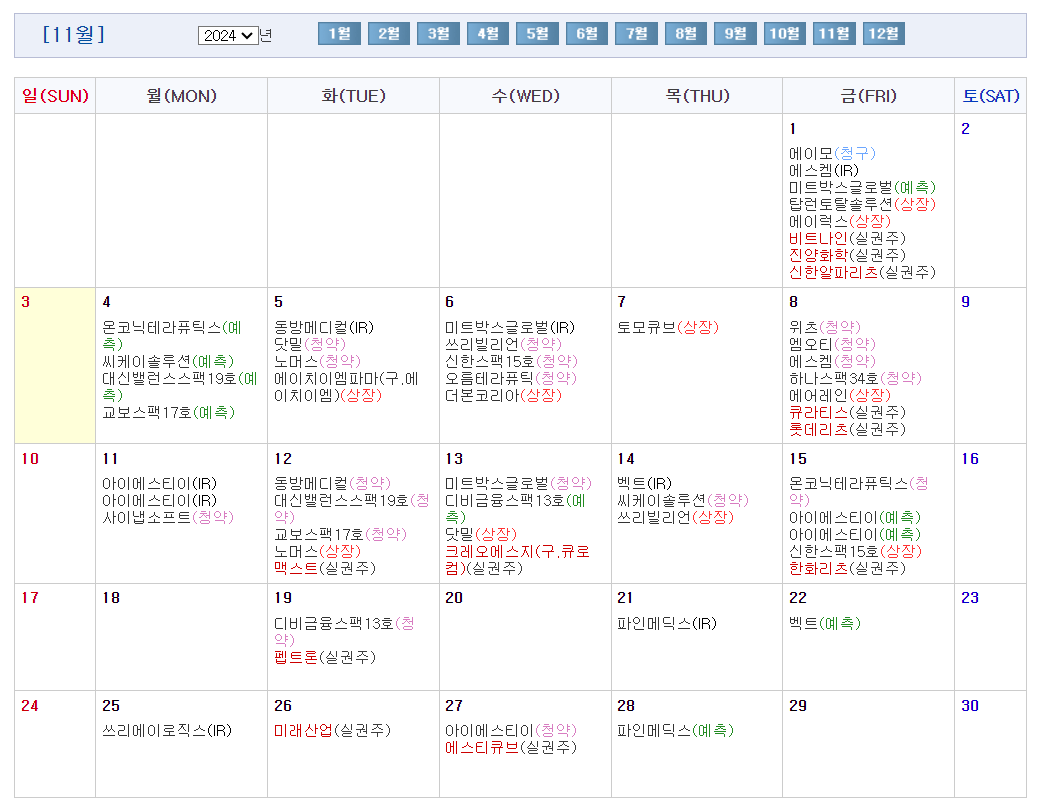
Task: Open 신한스팩15호(상장) on November 15
Action: pos(855,551)
